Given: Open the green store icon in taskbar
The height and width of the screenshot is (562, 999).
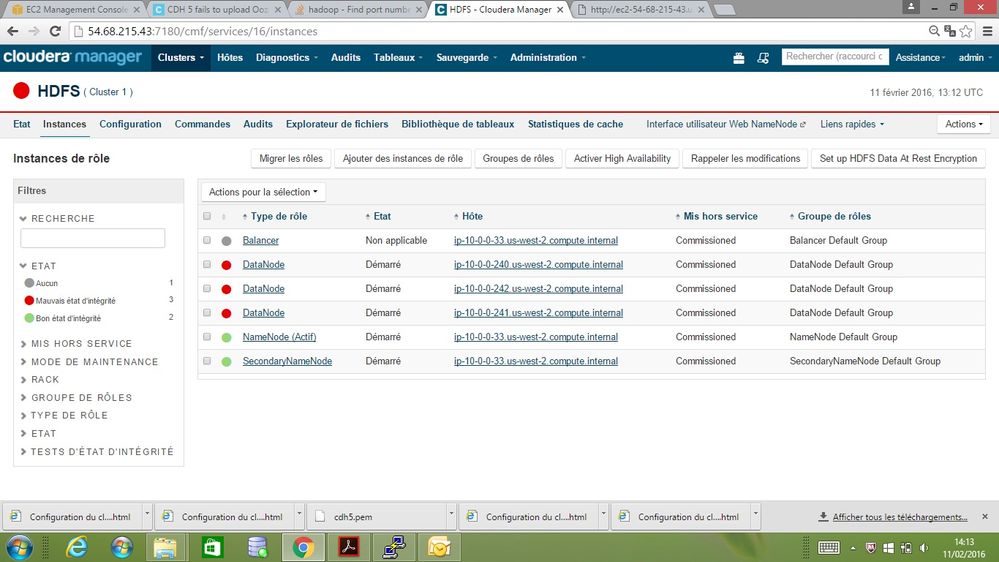Looking at the screenshot, I should [x=212, y=547].
